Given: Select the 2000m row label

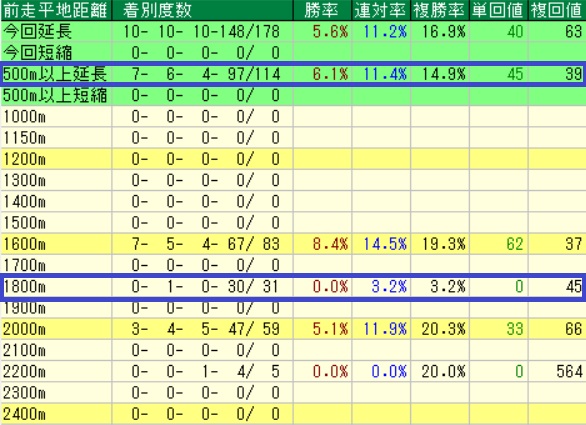Looking at the screenshot, I should coord(24,329).
